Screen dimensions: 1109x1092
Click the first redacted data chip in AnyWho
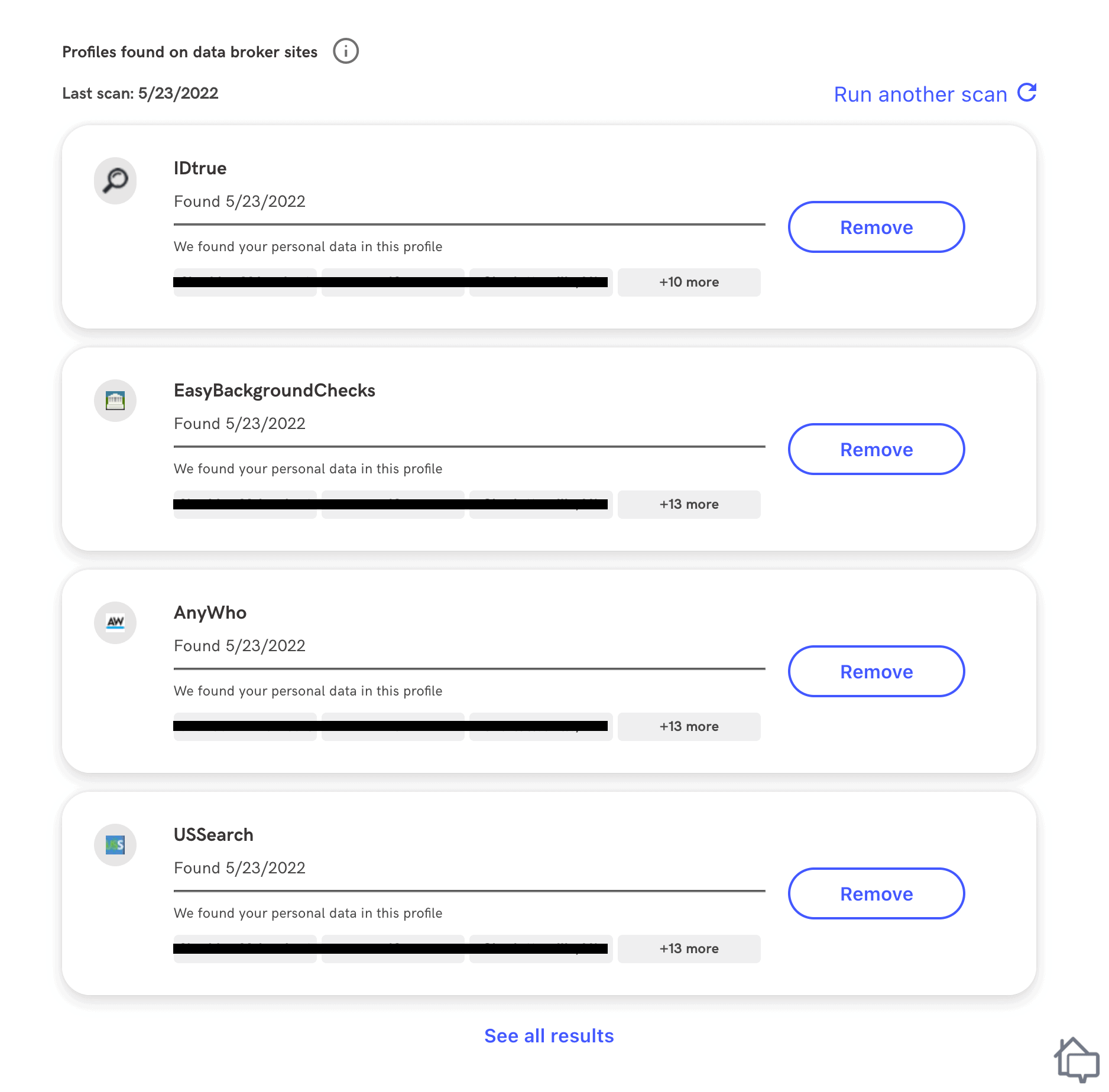pos(245,727)
